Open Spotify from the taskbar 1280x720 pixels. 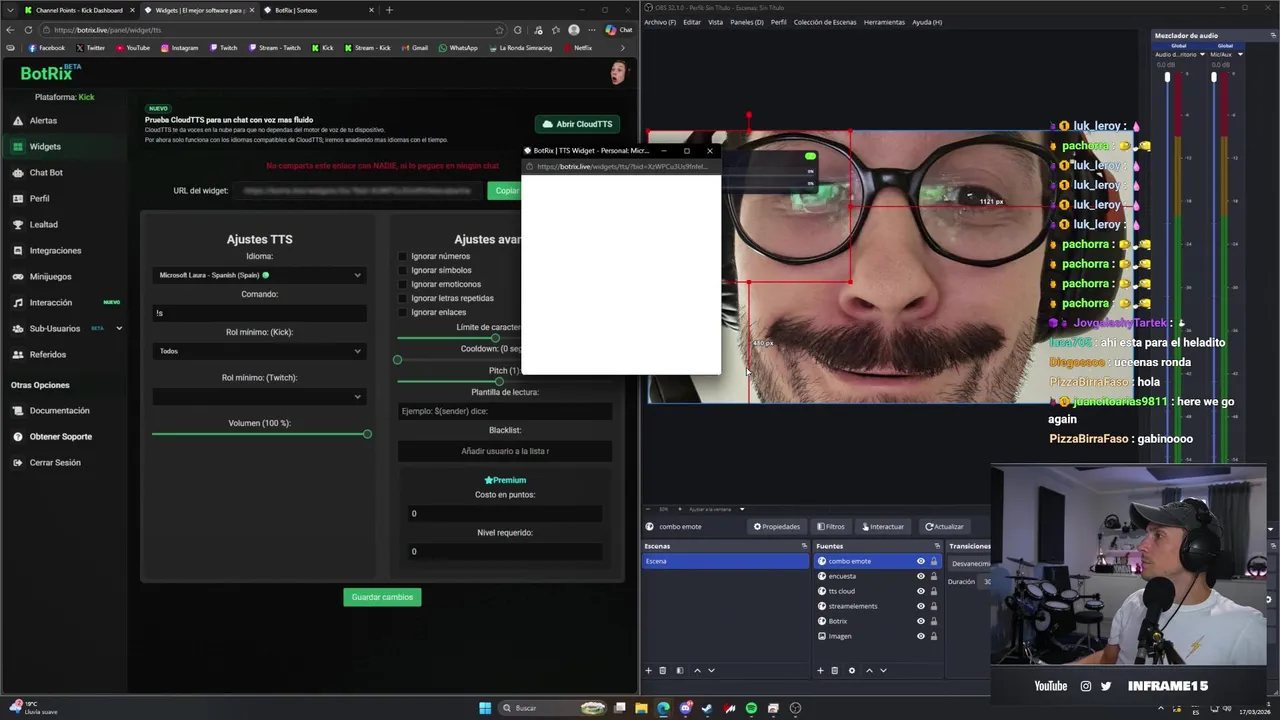[751, 708]
